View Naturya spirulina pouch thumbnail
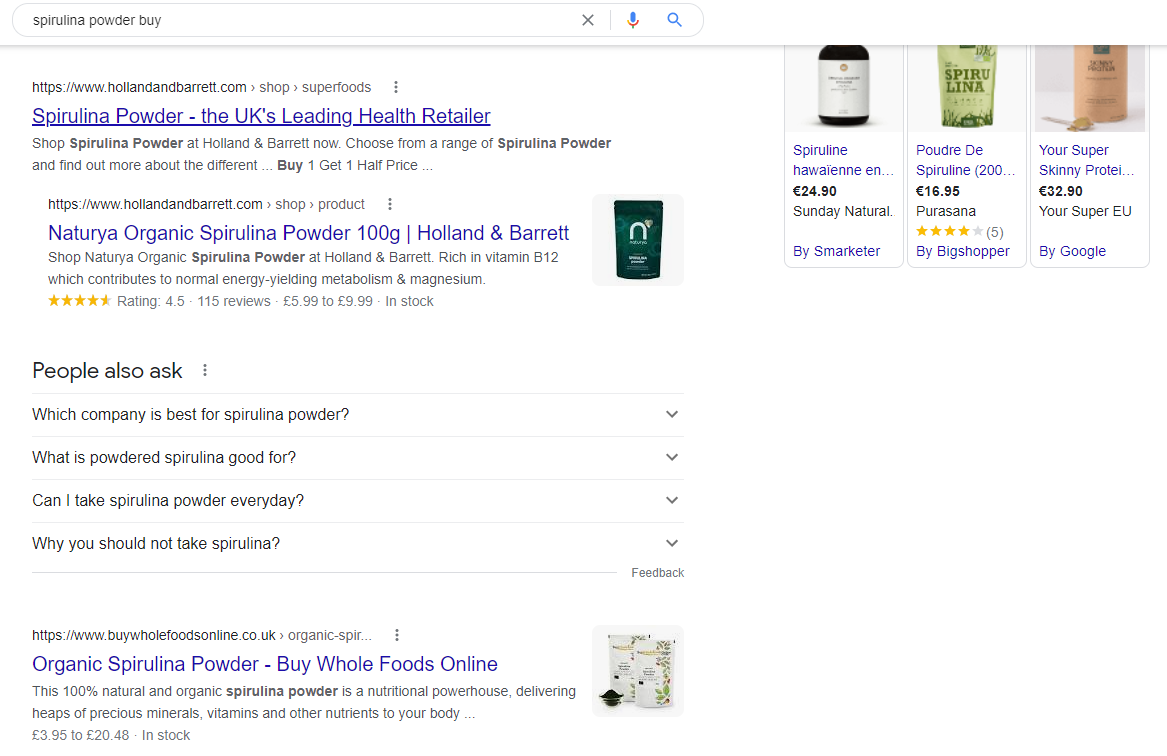 click(x=638, y=240)
